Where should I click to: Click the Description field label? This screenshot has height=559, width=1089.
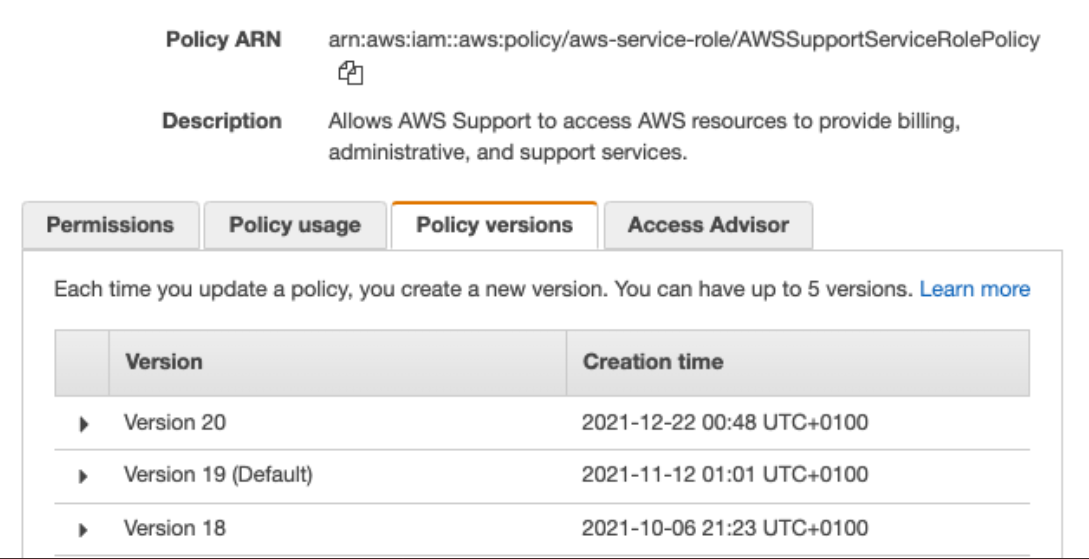[222, 122]
